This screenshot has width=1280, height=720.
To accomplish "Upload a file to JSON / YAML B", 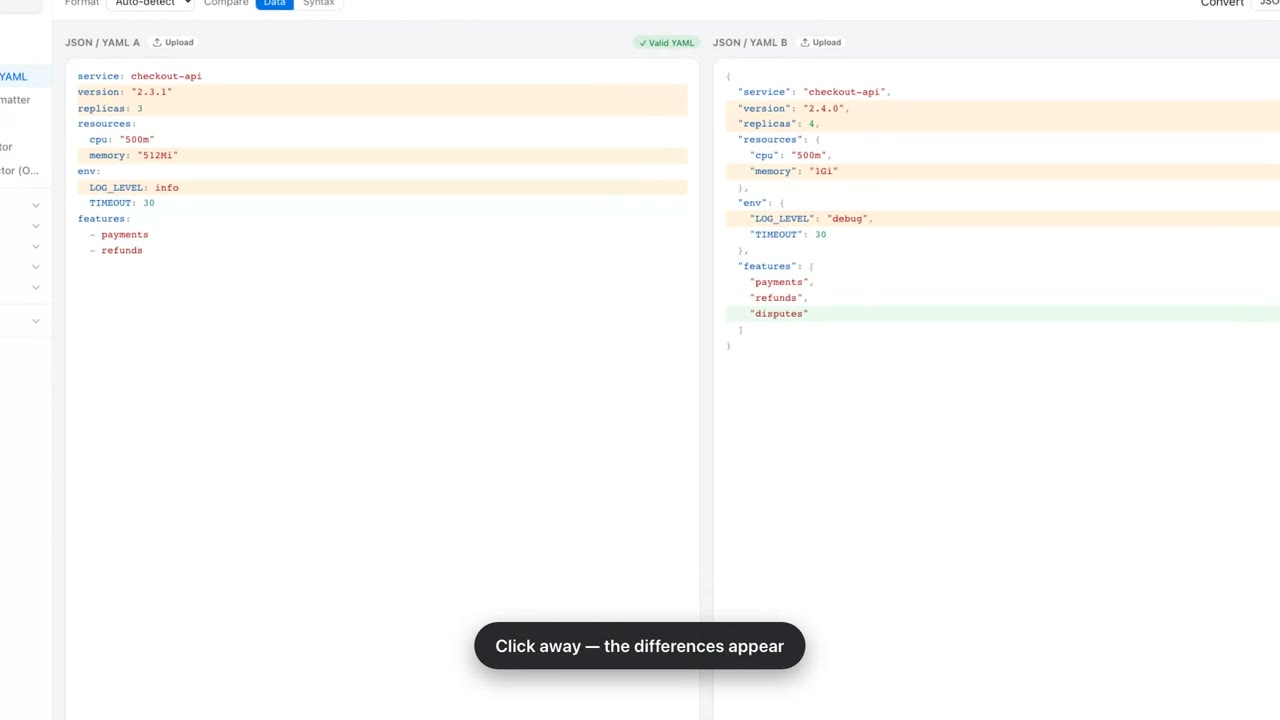I will (820, 42).
